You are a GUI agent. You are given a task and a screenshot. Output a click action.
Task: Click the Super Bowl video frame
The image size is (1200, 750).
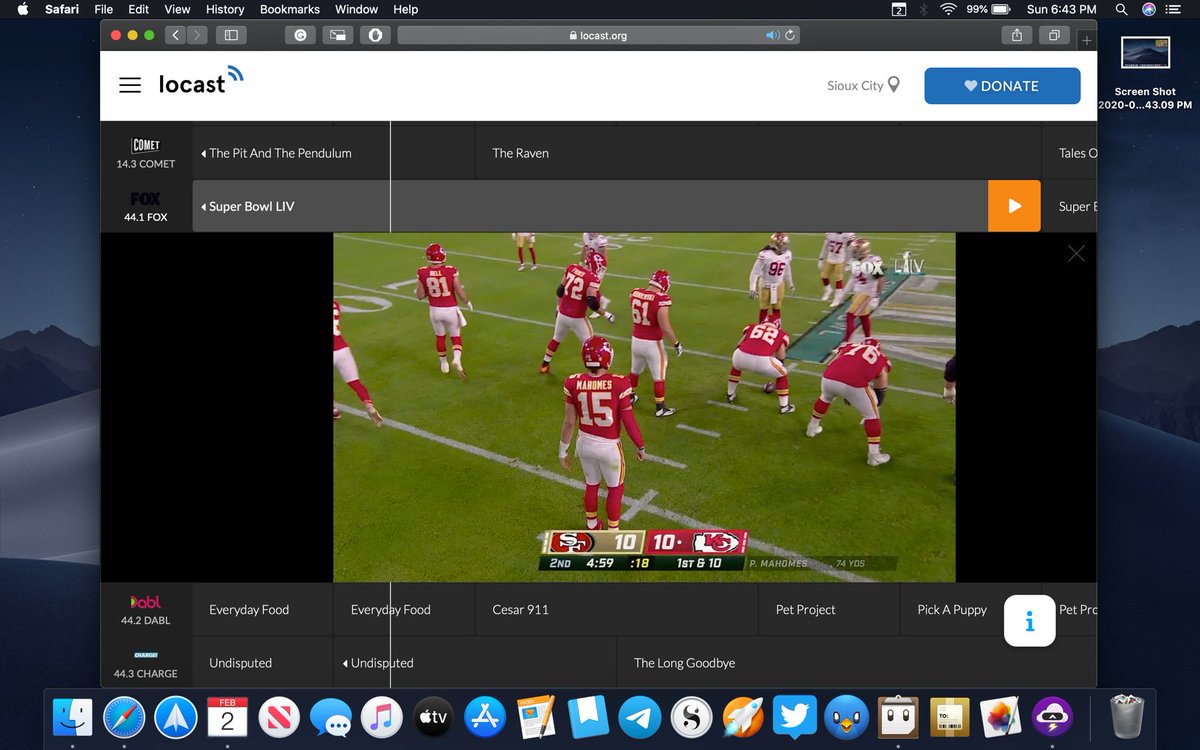coord(644,407)
